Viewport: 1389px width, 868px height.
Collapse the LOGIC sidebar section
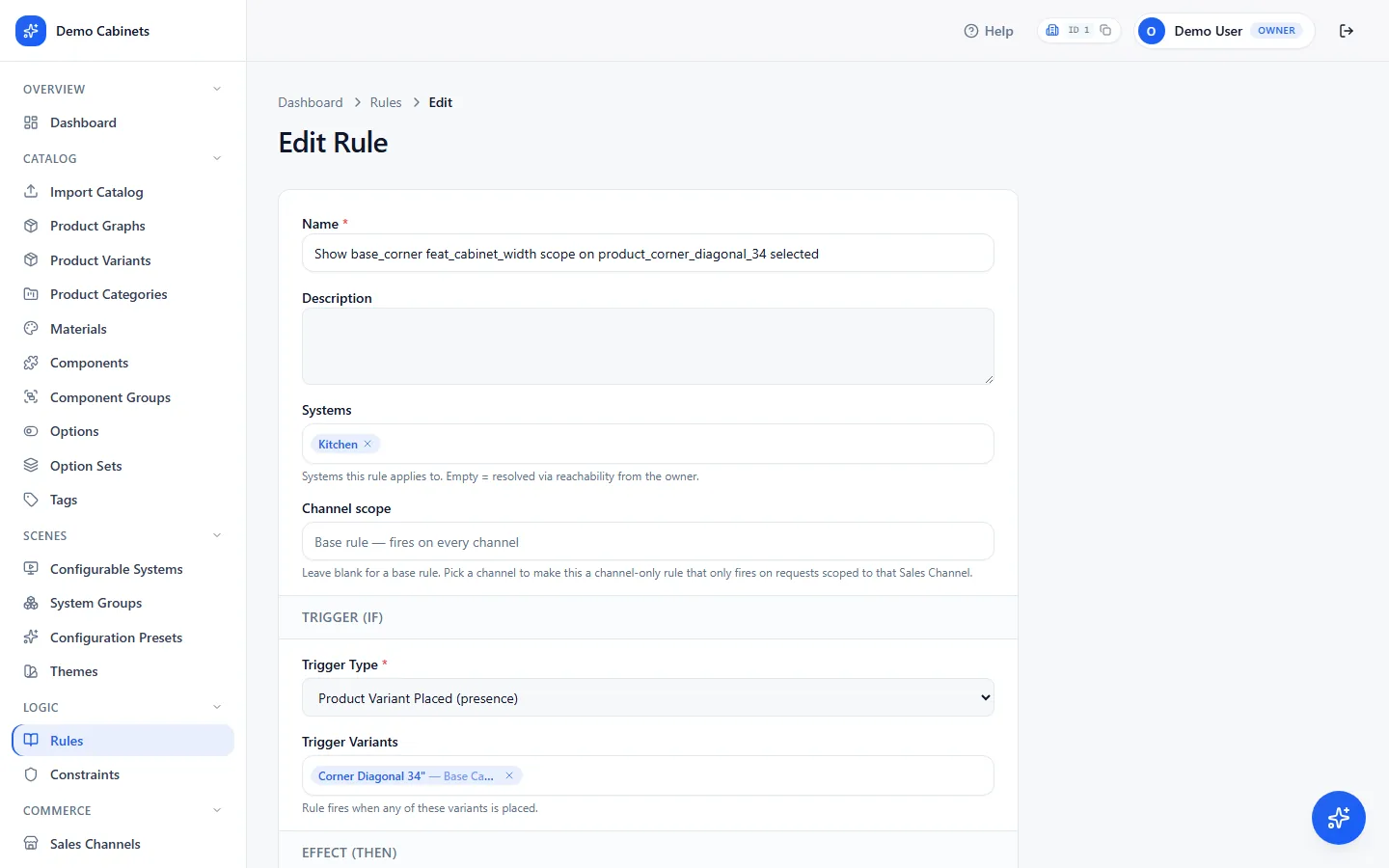click(217, 707)
